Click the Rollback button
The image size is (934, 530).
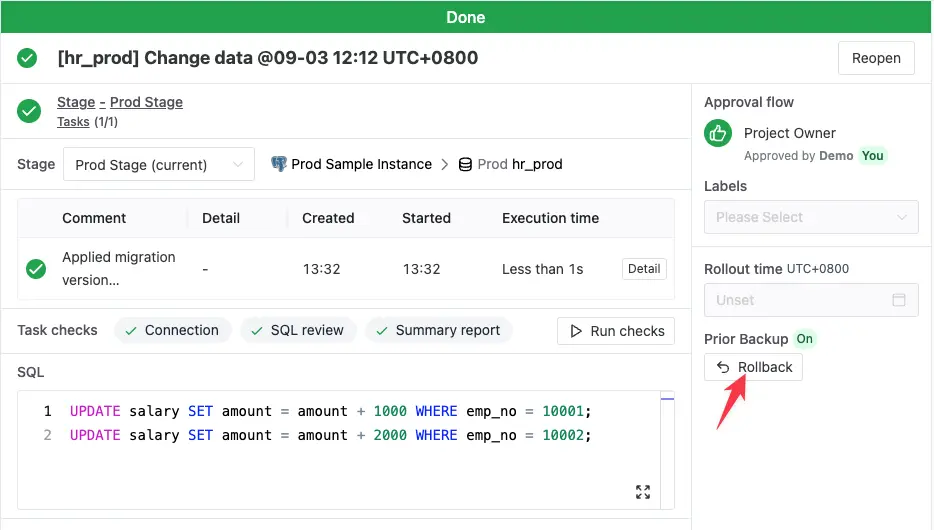click(754, 367)
